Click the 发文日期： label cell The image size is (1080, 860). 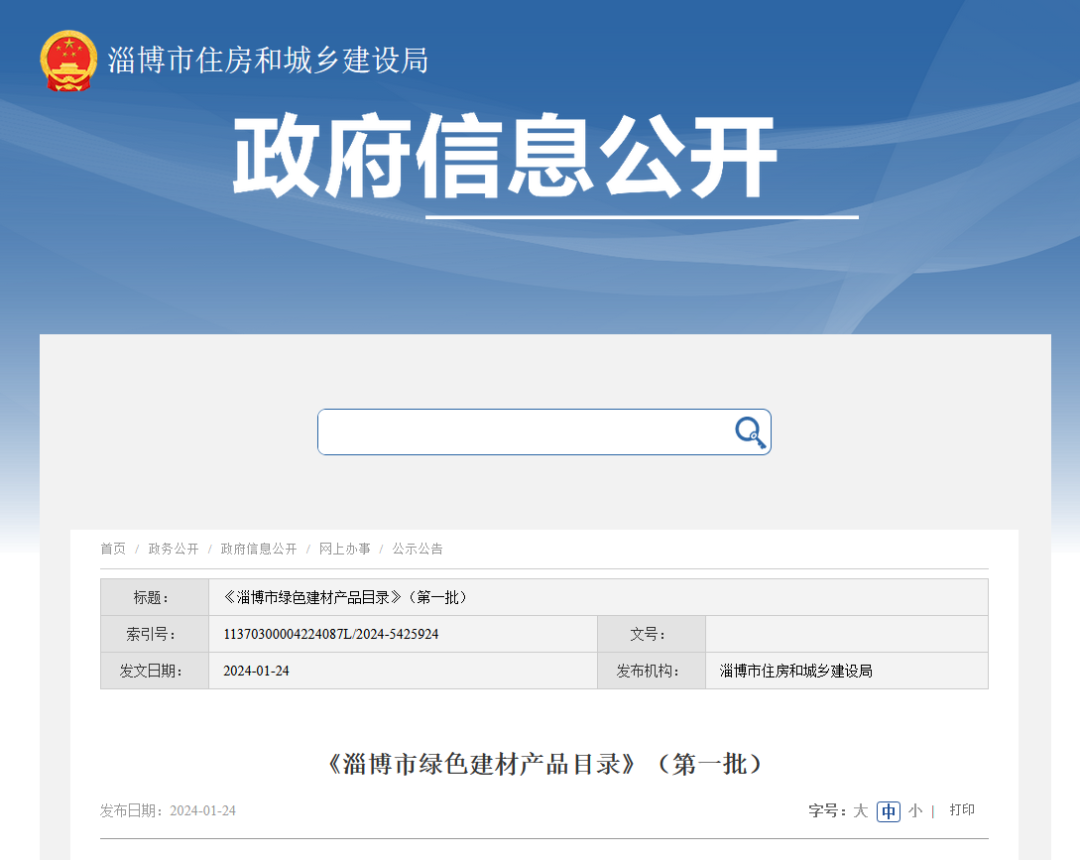pos(155,671)
